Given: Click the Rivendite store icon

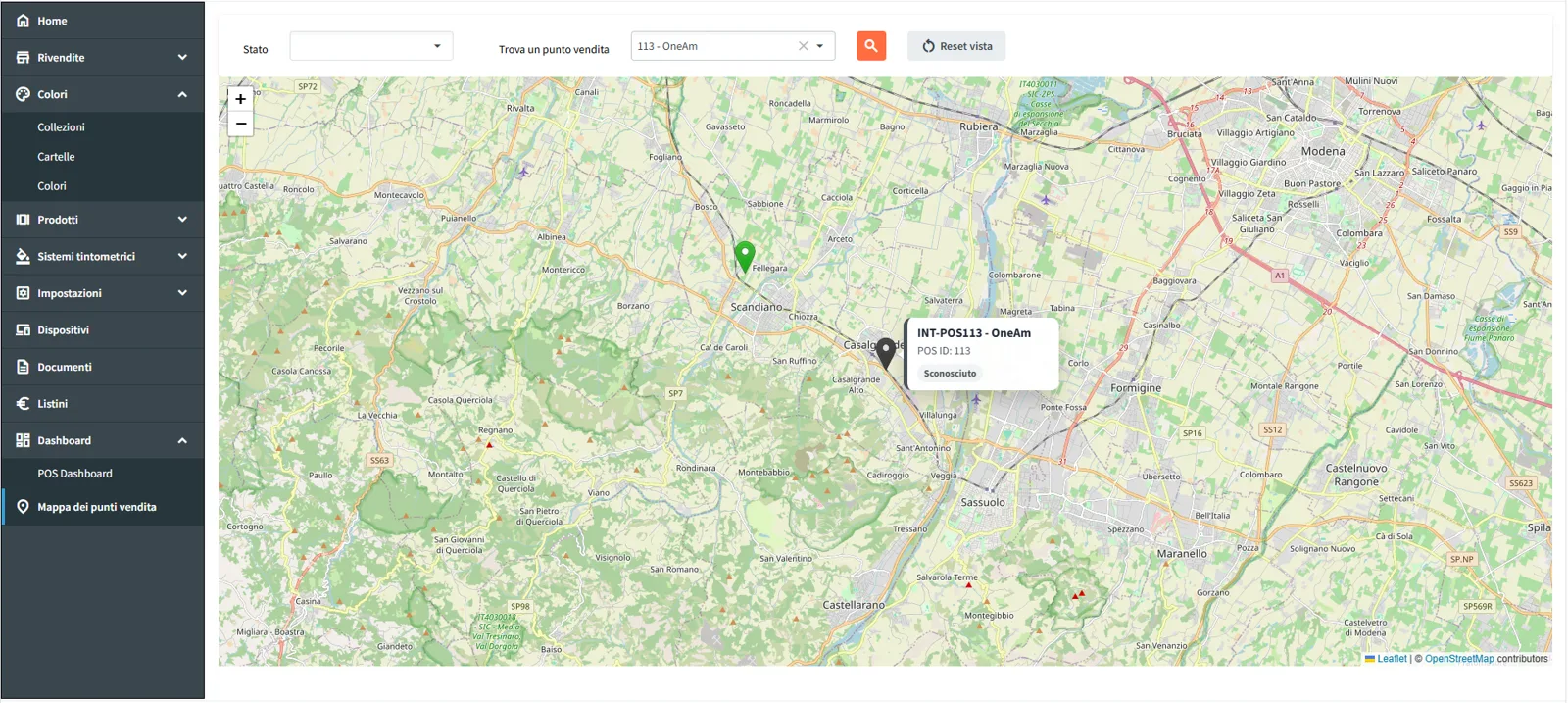Looking at the screenshot, I should point(23,58).
